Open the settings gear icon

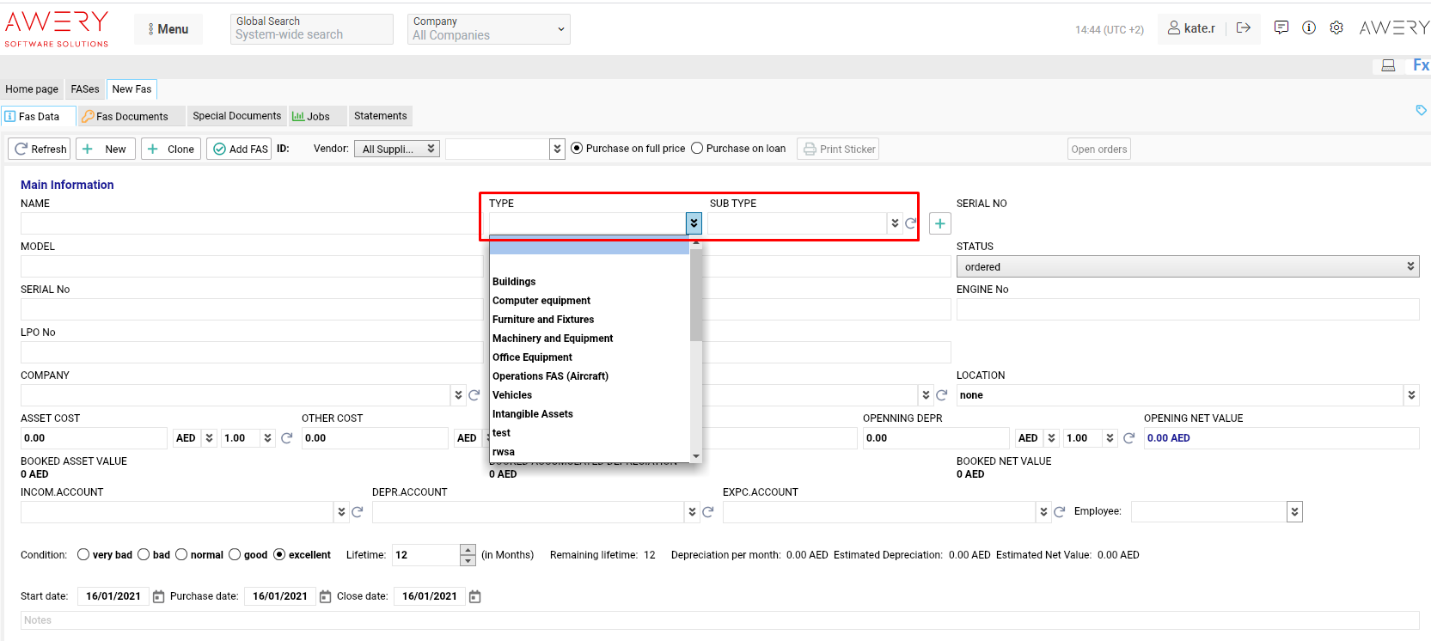tap(1336, 28)
